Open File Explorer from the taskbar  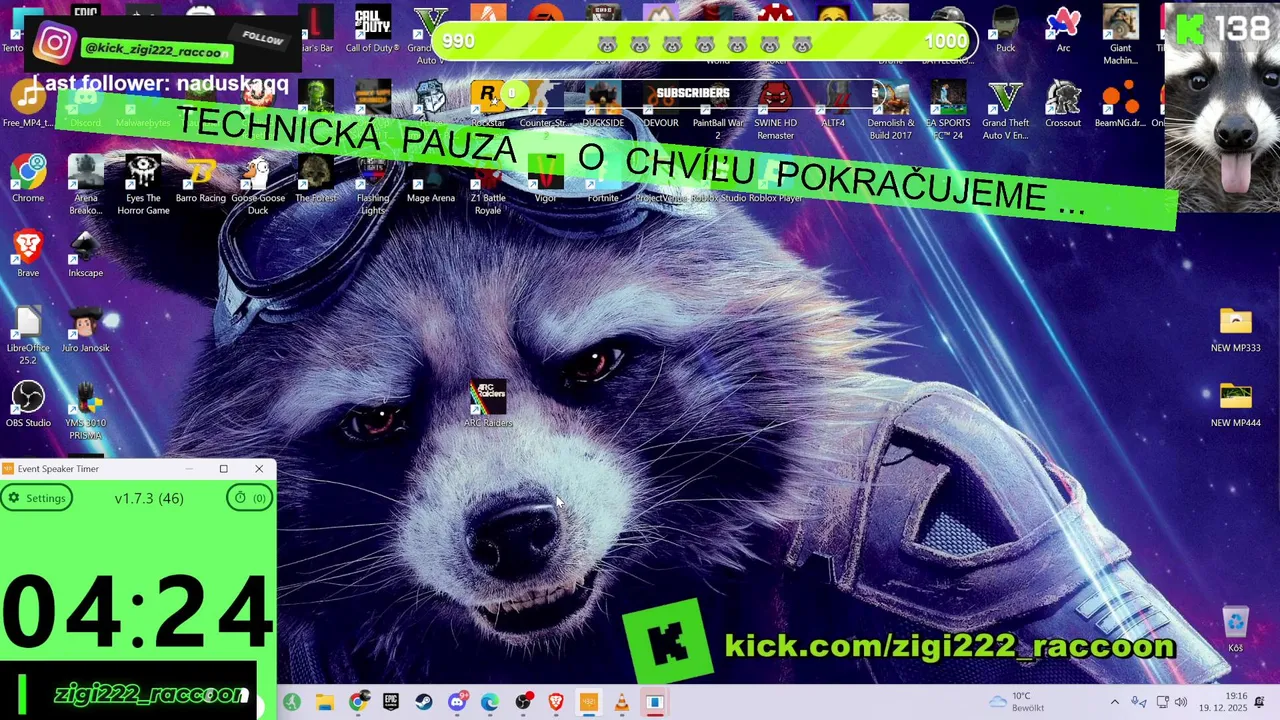(324, 702)
